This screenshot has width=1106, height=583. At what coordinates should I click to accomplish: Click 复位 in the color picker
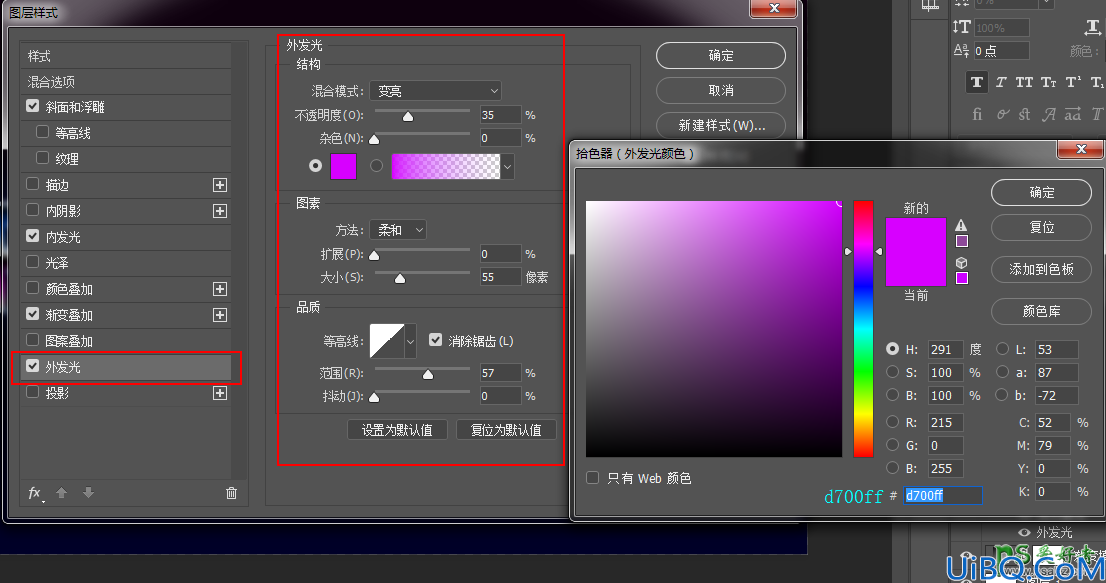point(1042,228)
